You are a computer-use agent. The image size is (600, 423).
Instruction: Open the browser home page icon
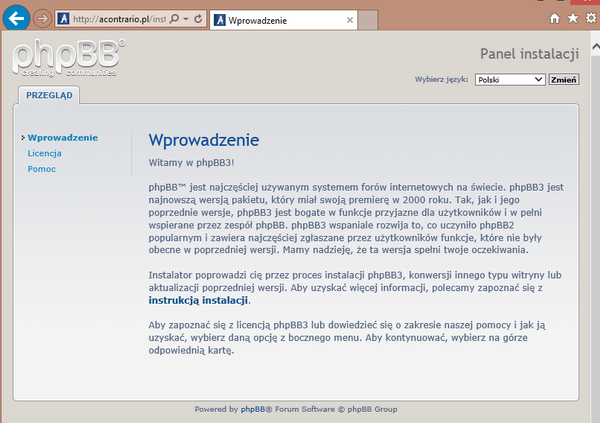pos(555,18)
